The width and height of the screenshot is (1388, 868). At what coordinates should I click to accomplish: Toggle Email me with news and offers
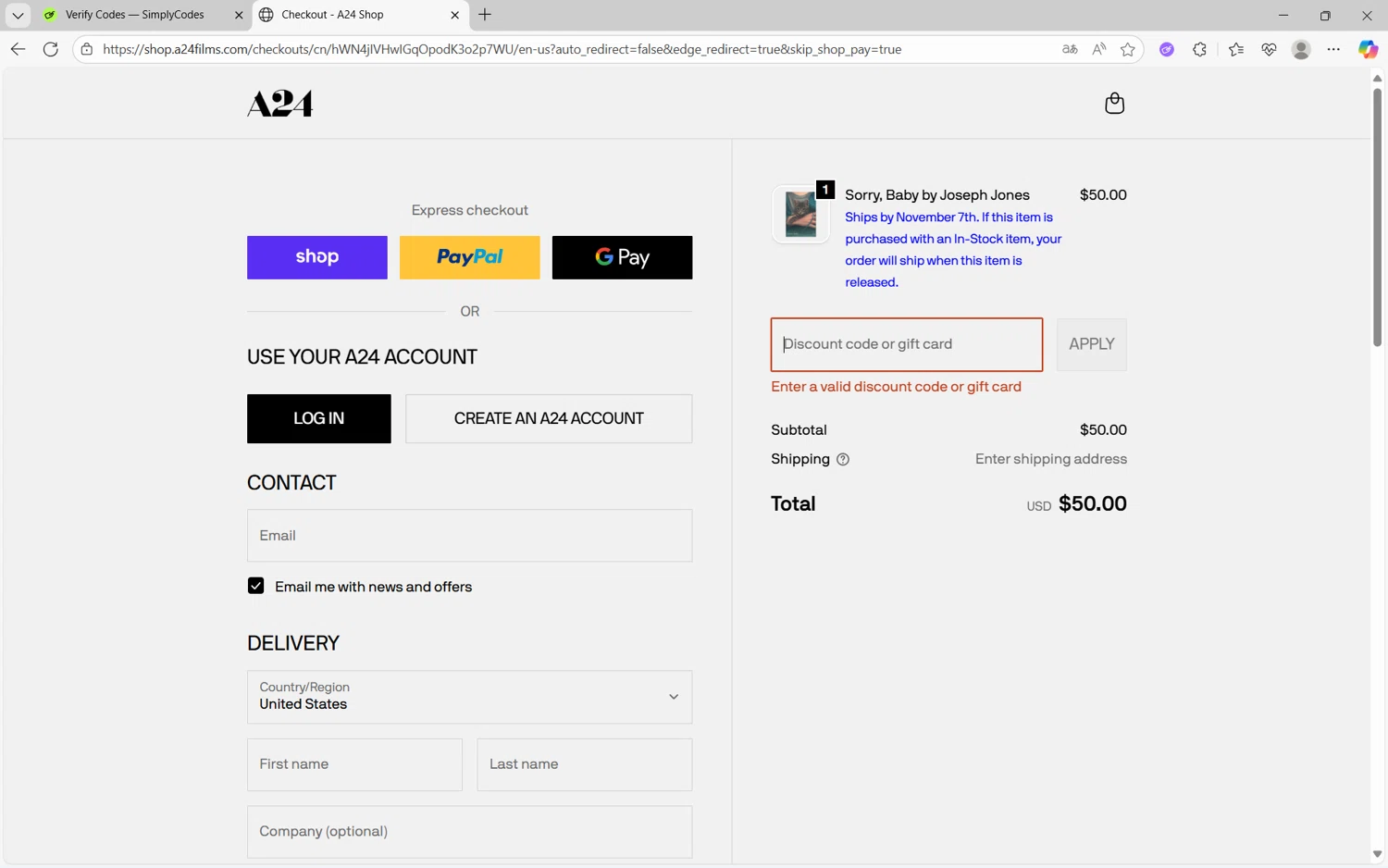pos(256,586)
